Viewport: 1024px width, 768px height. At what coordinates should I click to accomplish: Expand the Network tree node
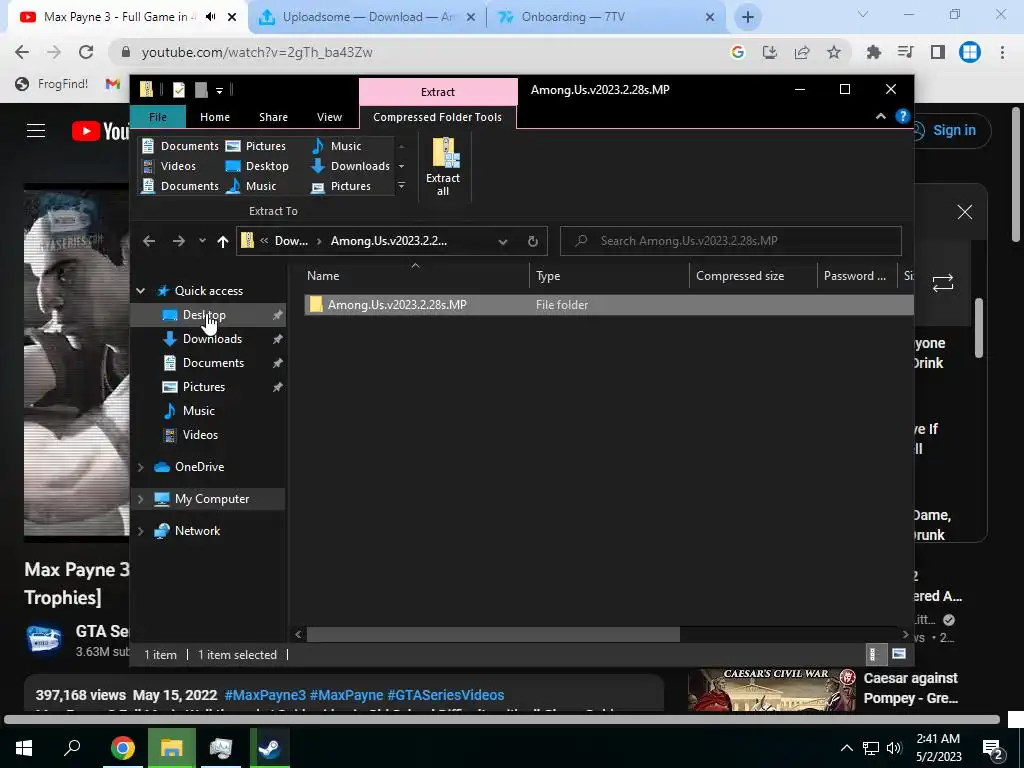click(x=140, y=531)
